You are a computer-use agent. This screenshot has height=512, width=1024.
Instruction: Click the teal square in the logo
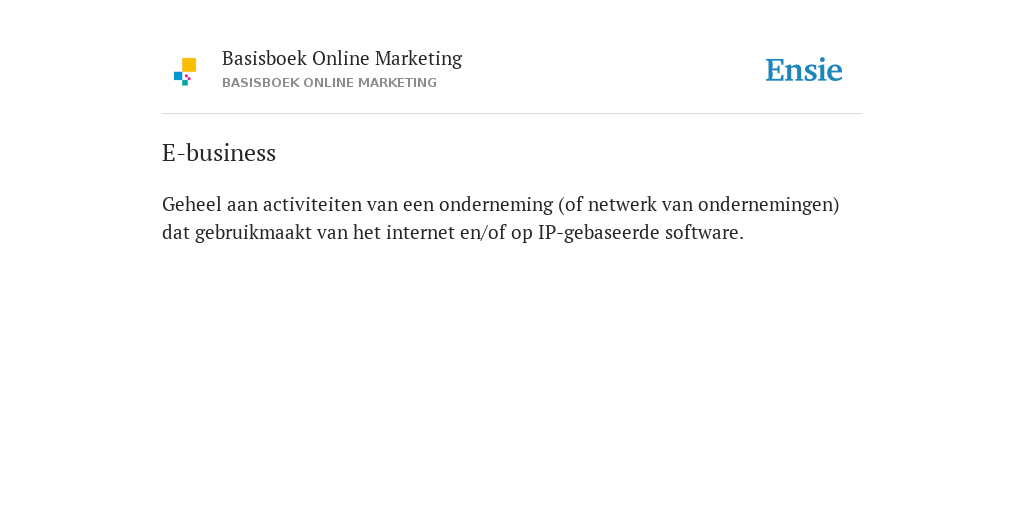(x=185, y=83)
